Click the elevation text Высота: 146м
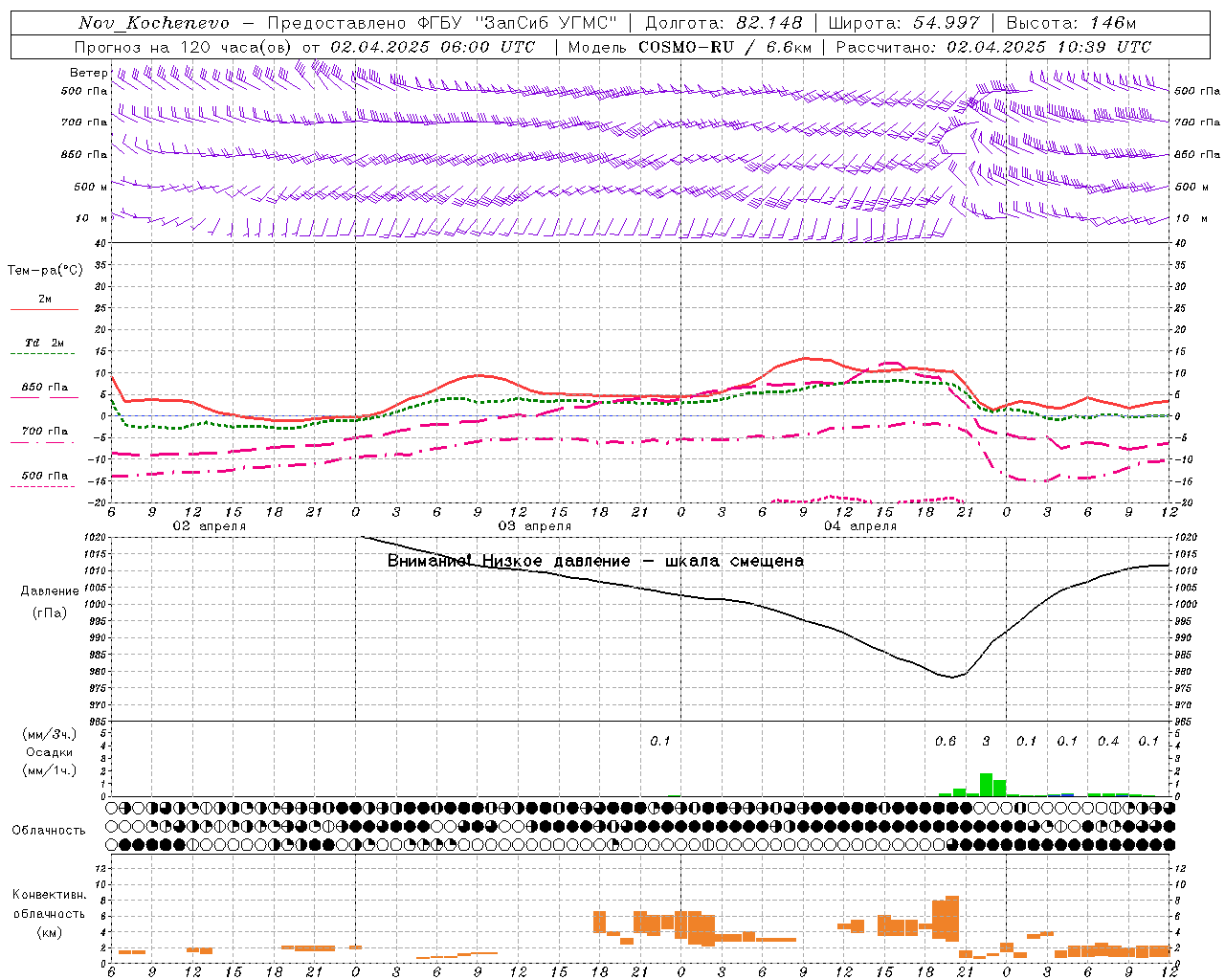Image resolution: width=1225 pixels, height=980 pixels. coord(1071,23)
